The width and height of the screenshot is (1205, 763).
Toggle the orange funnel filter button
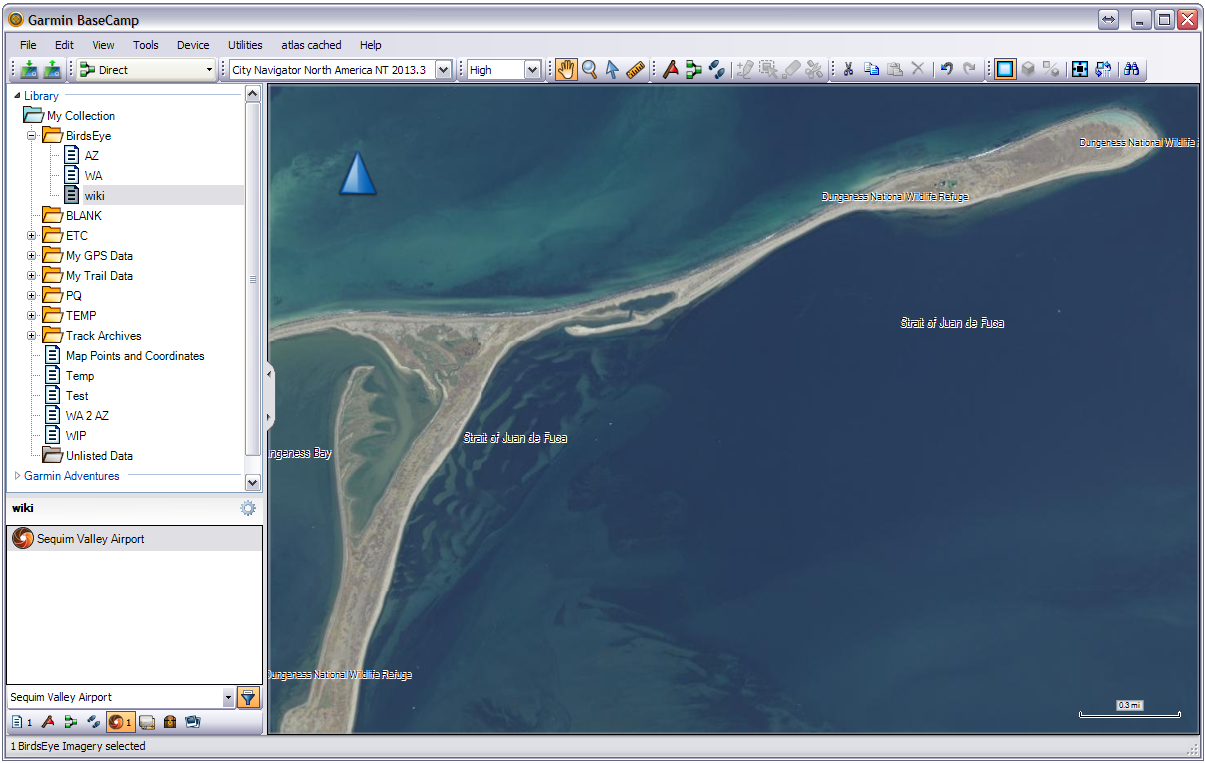[248, 698]
